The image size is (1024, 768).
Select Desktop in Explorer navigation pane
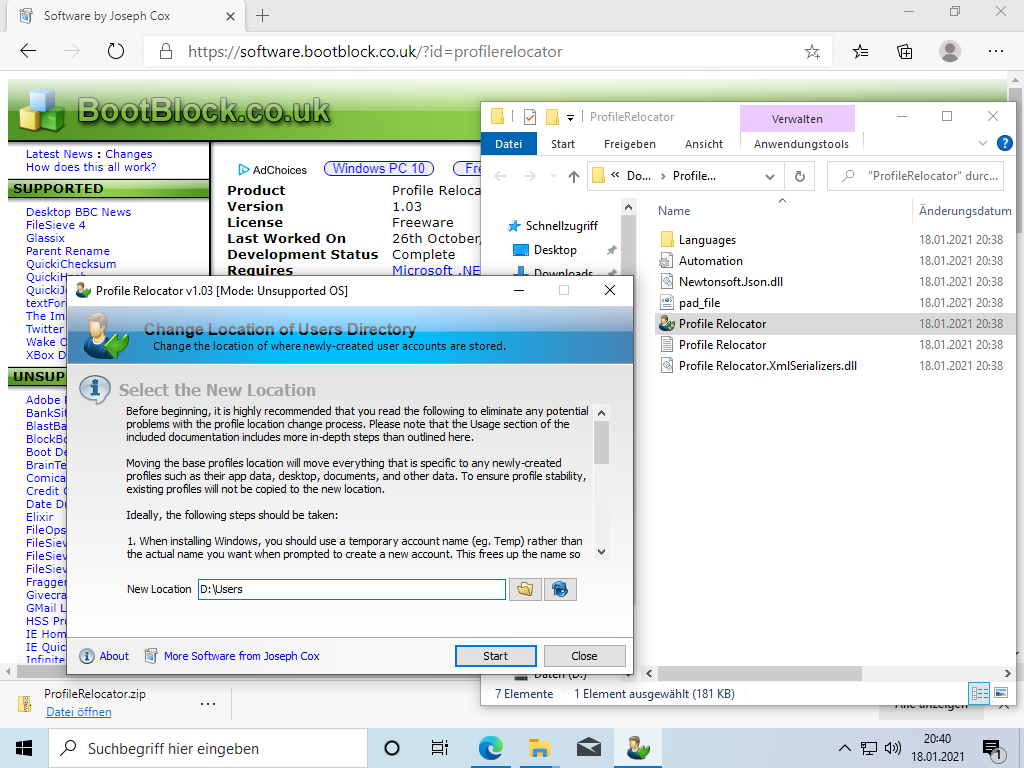[x=555, y=250]
